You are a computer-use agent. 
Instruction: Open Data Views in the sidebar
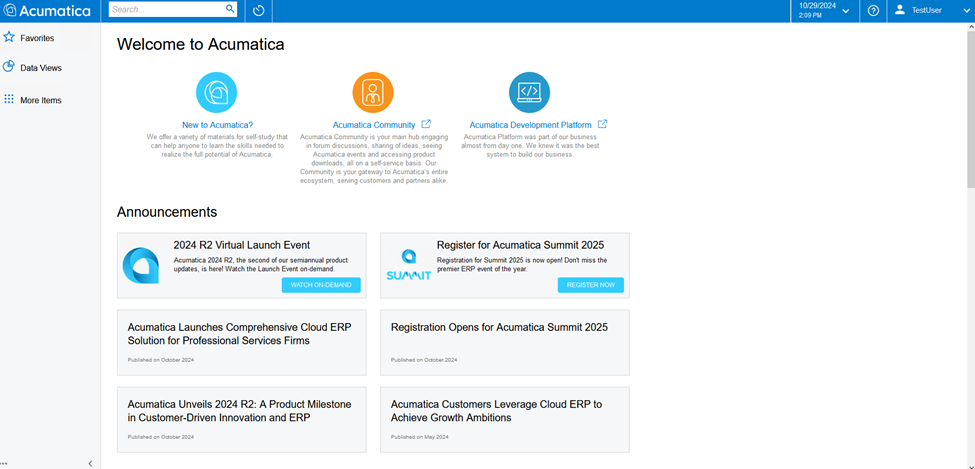[41, 68]
